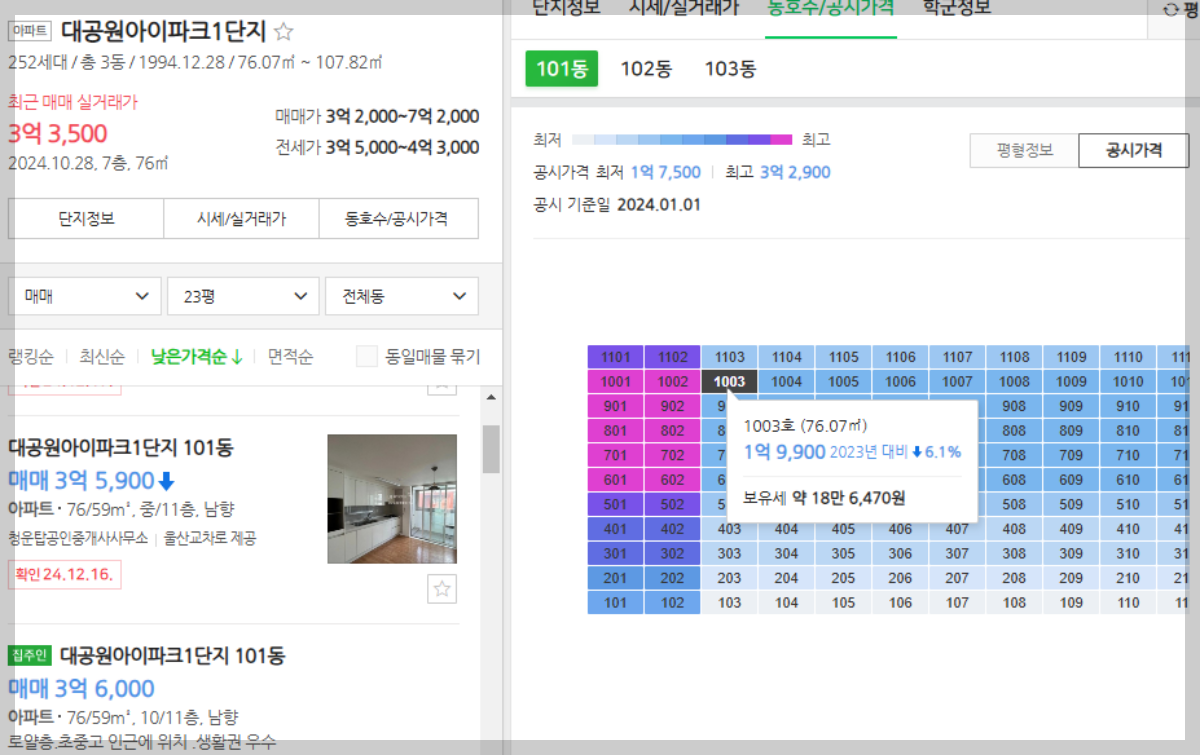Open the 전체동 building dropdown
This screenshot has width=1200, height=755.
pyautogui.click(x=402, y=296)
